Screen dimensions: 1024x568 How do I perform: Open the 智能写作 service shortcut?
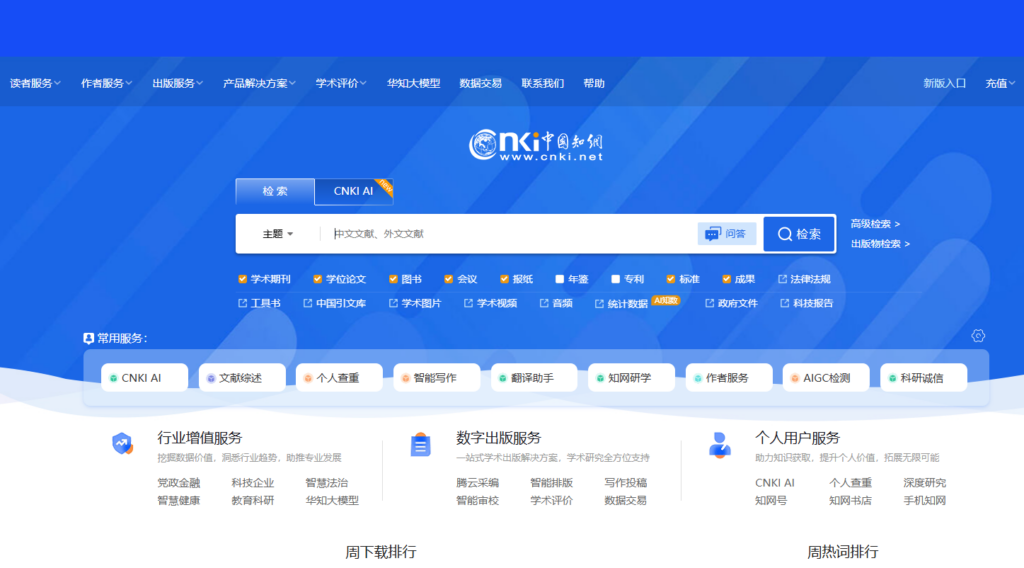(437, 378)
